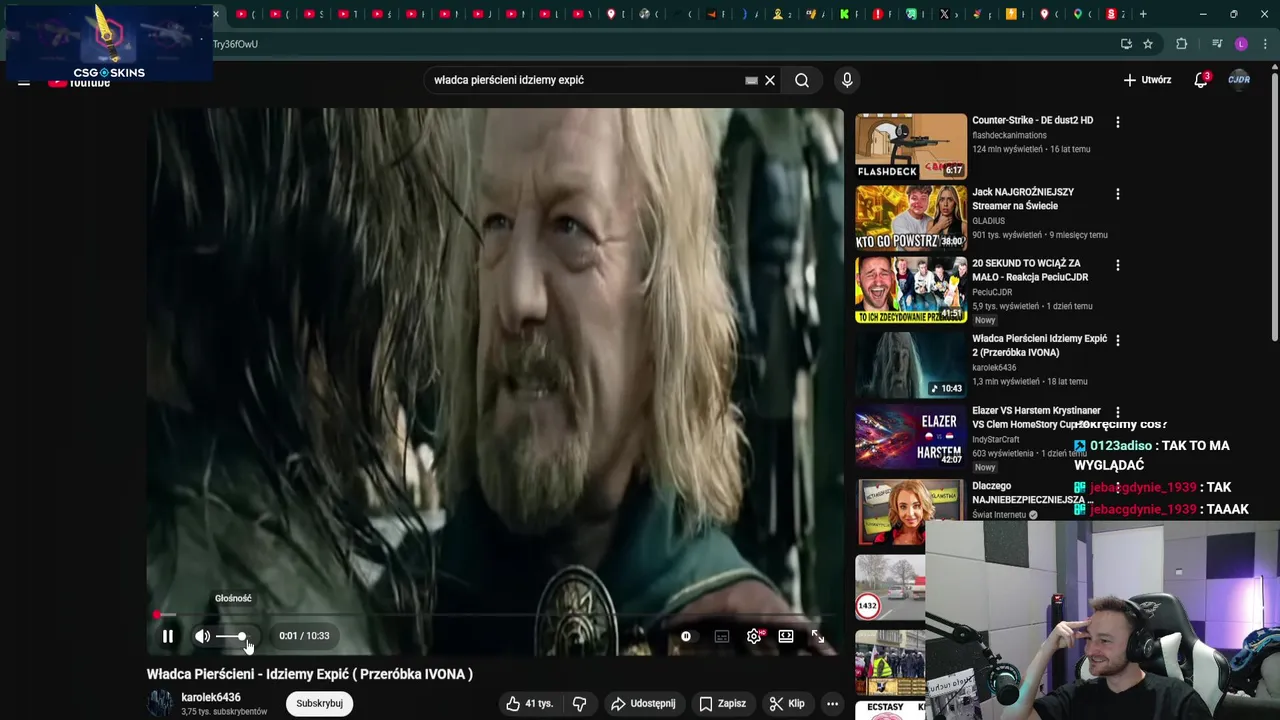Click inside the YouTube search field
The image size is (1280, 720).
point(585,80)
